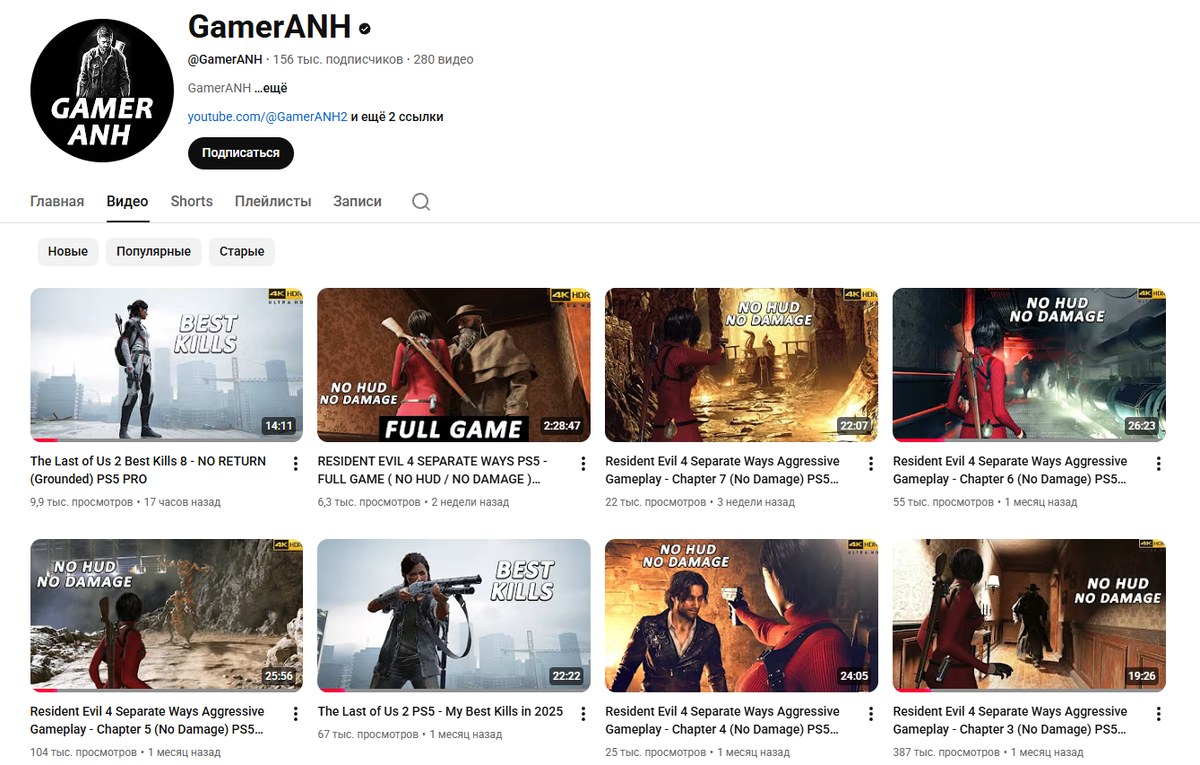Click verified checkmark badge next to GamerANH

(x=365, y=28)
